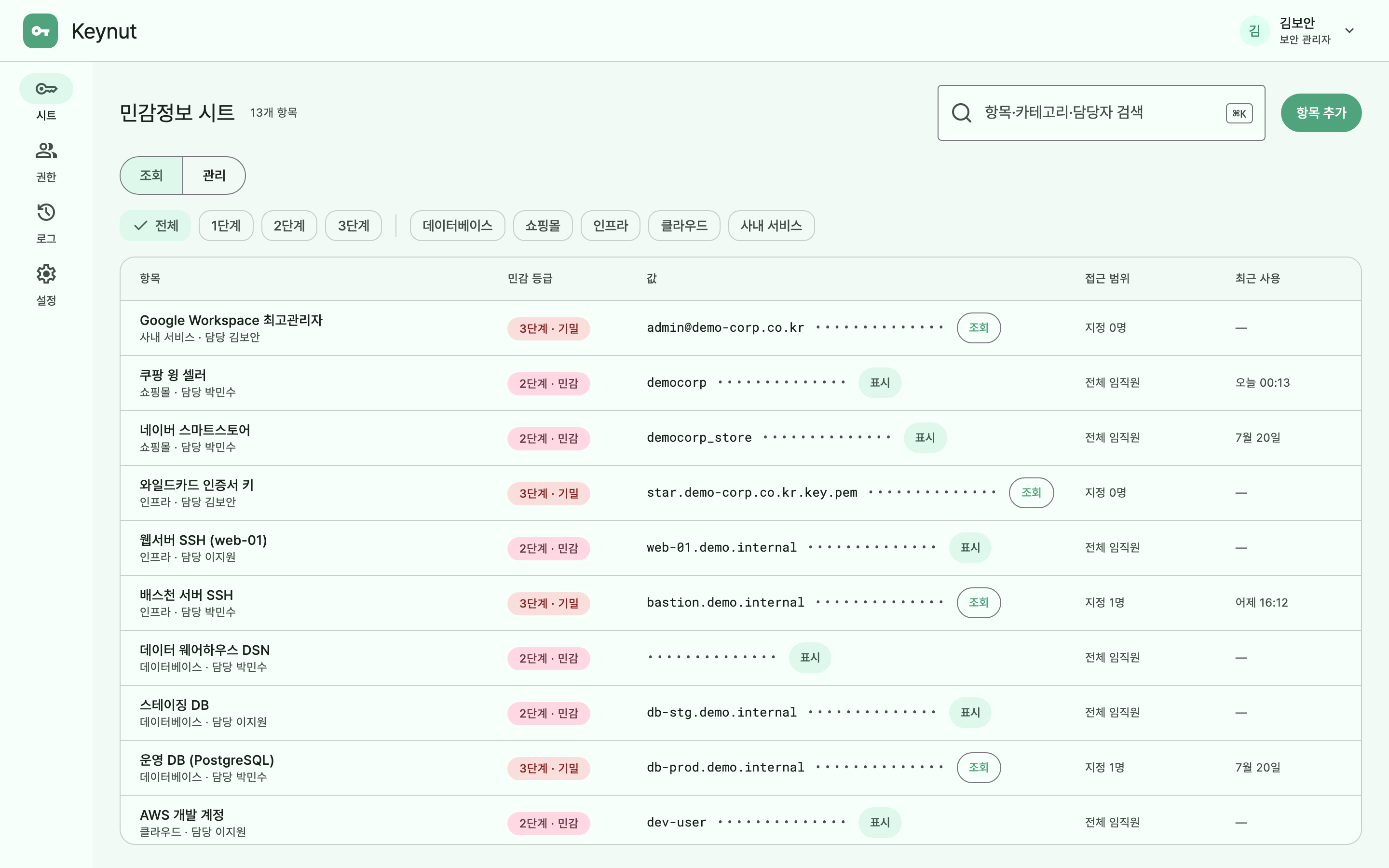The image size is (1389, 868).
Task: Click the ⌘K shortcut badge
Action: point(1239,113)
